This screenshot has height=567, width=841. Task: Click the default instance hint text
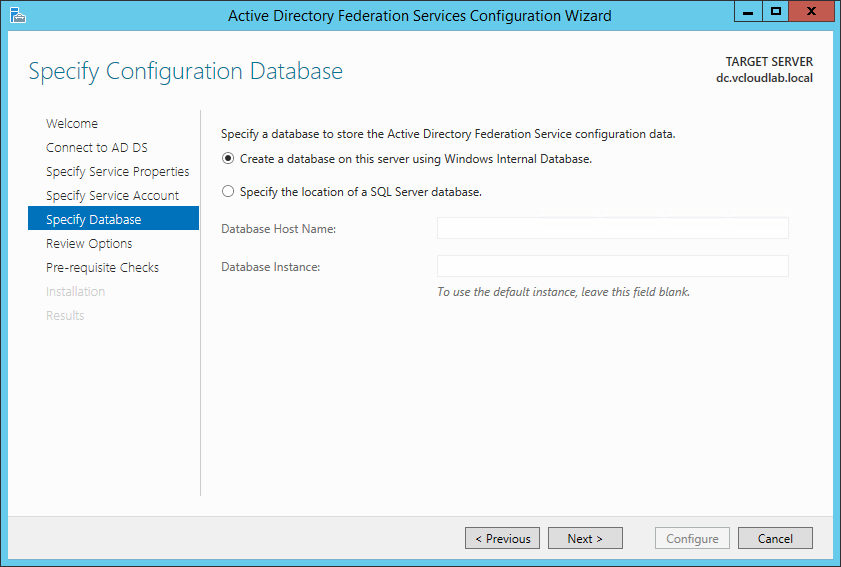[x=563, y=292]
